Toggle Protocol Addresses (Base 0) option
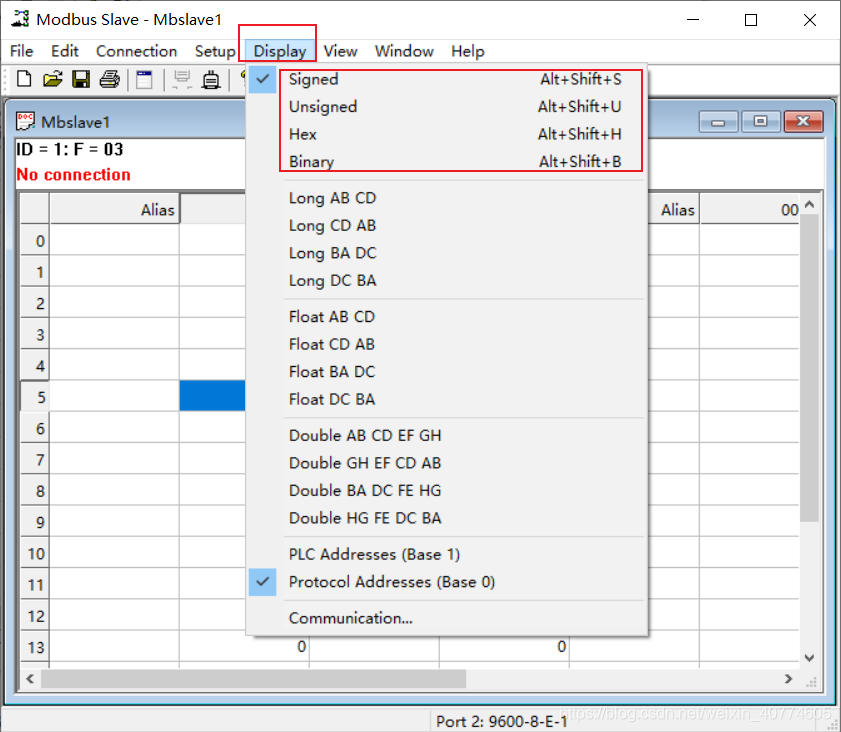The width and height of the screenshot is (841, 732). [x=447, y=582]
